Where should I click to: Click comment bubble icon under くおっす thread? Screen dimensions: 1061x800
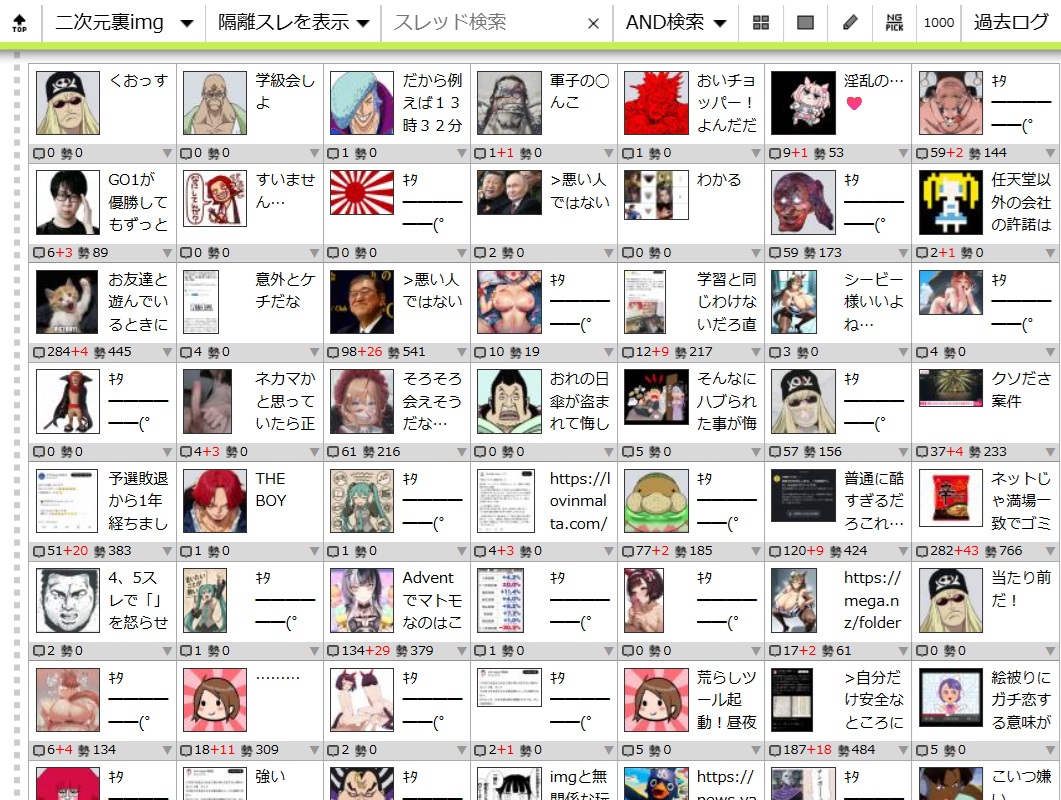click(x=40, y=153)
